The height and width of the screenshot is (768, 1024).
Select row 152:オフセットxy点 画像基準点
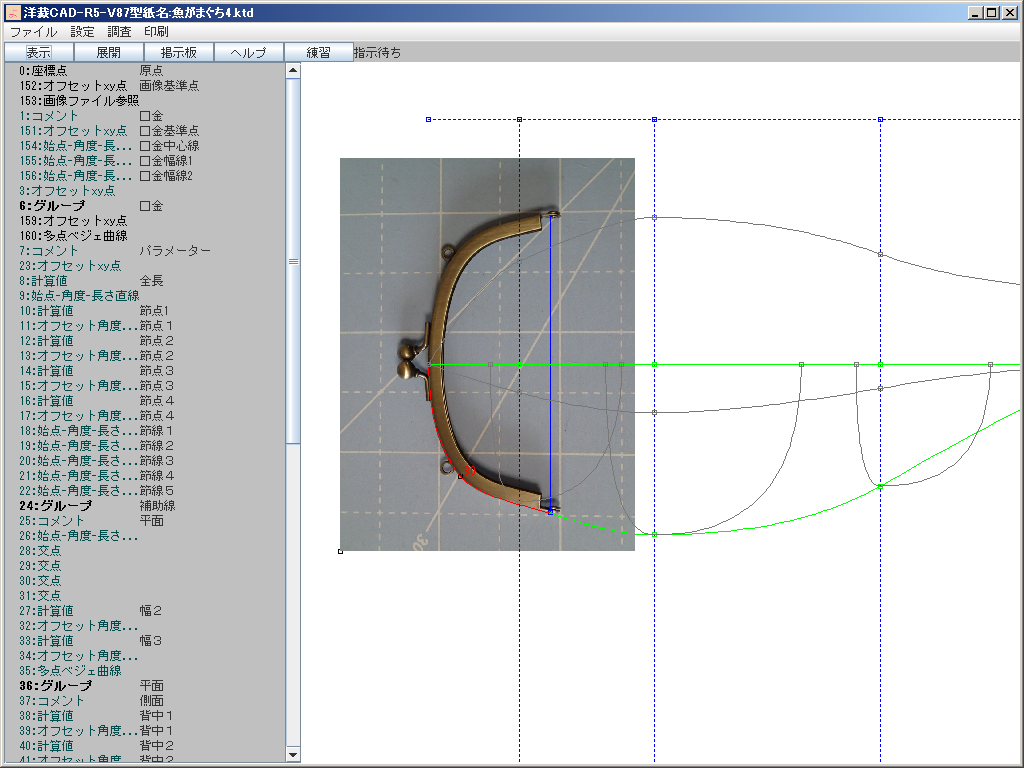109,86
